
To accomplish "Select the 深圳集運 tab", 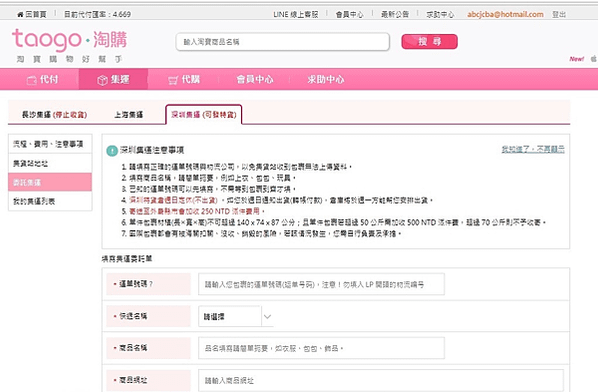I will (204, 114).
